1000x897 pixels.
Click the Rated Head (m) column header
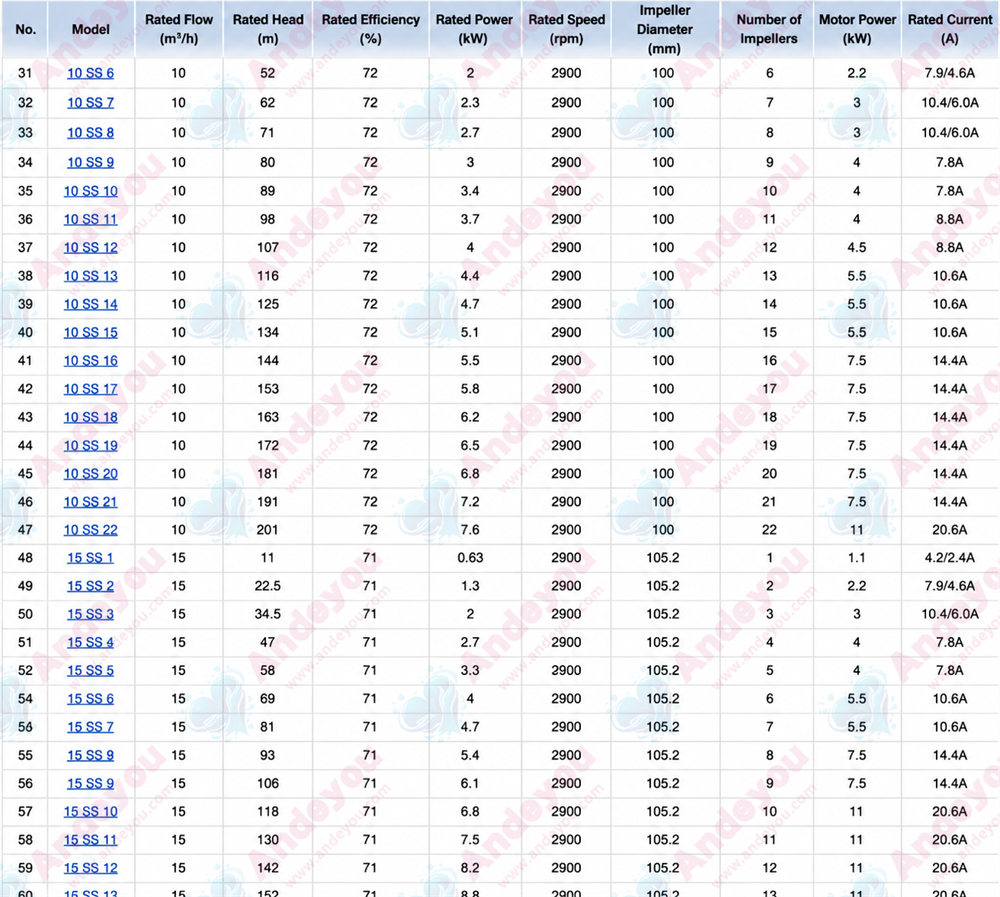coord(268,29)
